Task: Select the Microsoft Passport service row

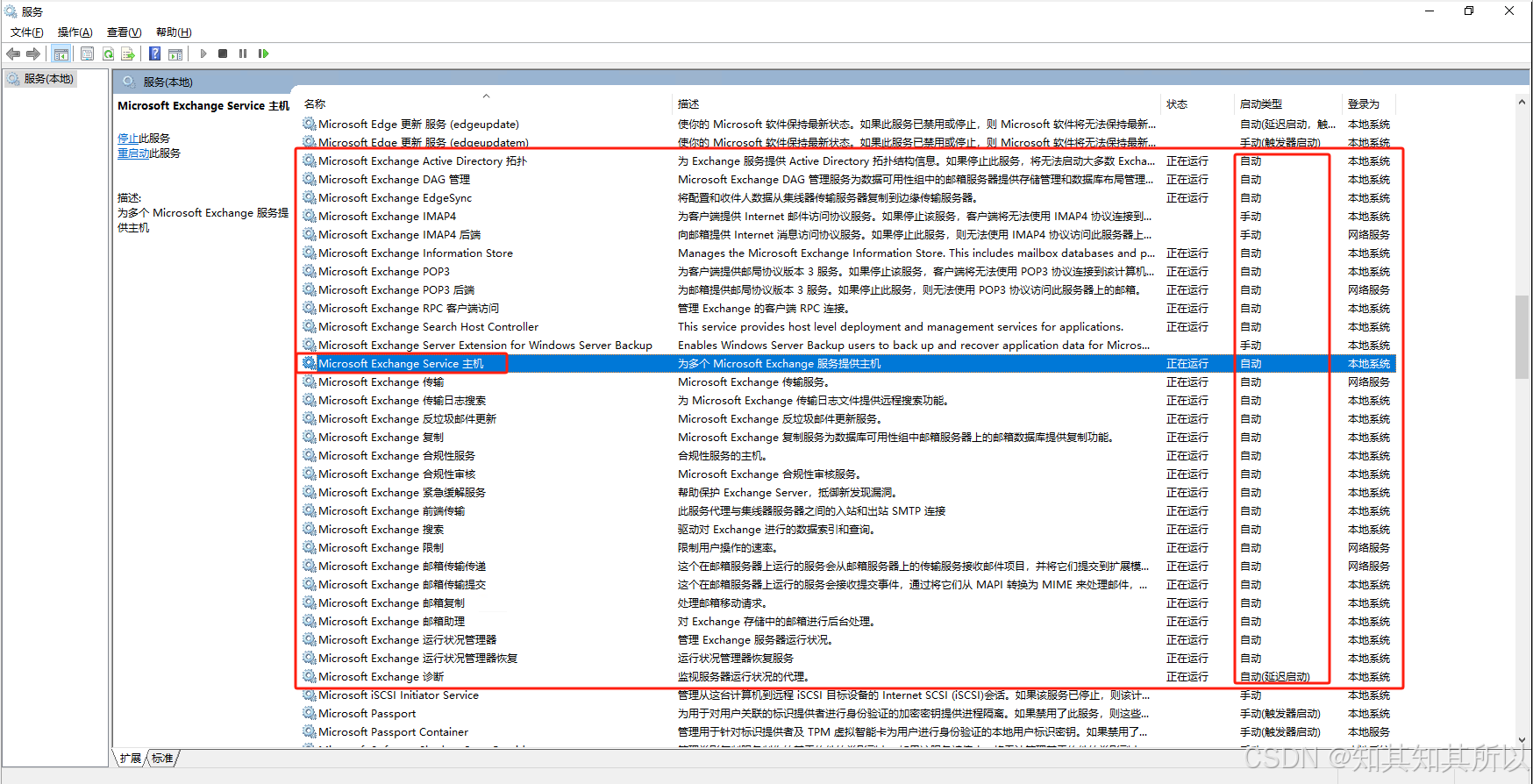Action: (x=847, y=713)
